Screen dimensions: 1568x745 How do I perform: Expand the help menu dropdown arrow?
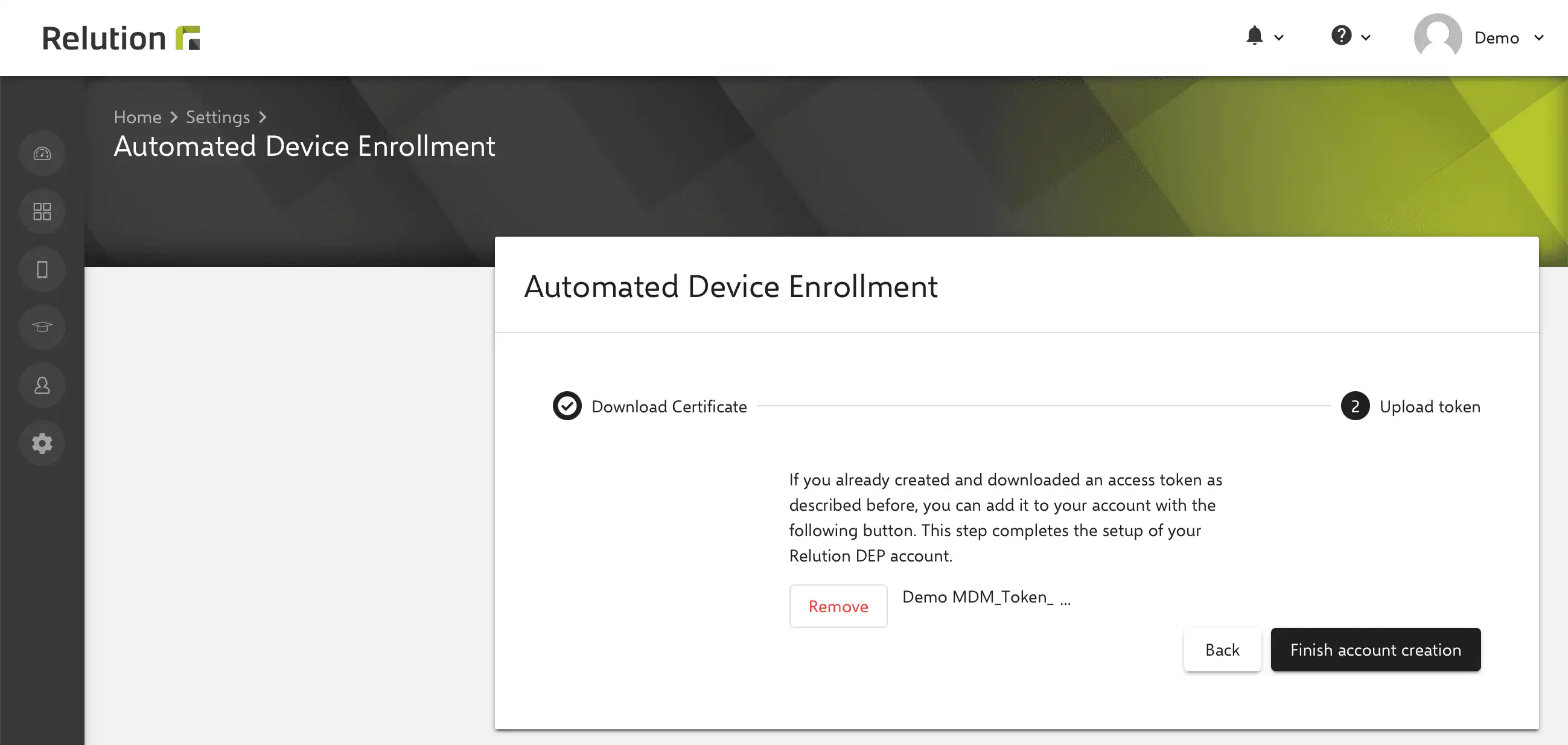click(1366, 38)
